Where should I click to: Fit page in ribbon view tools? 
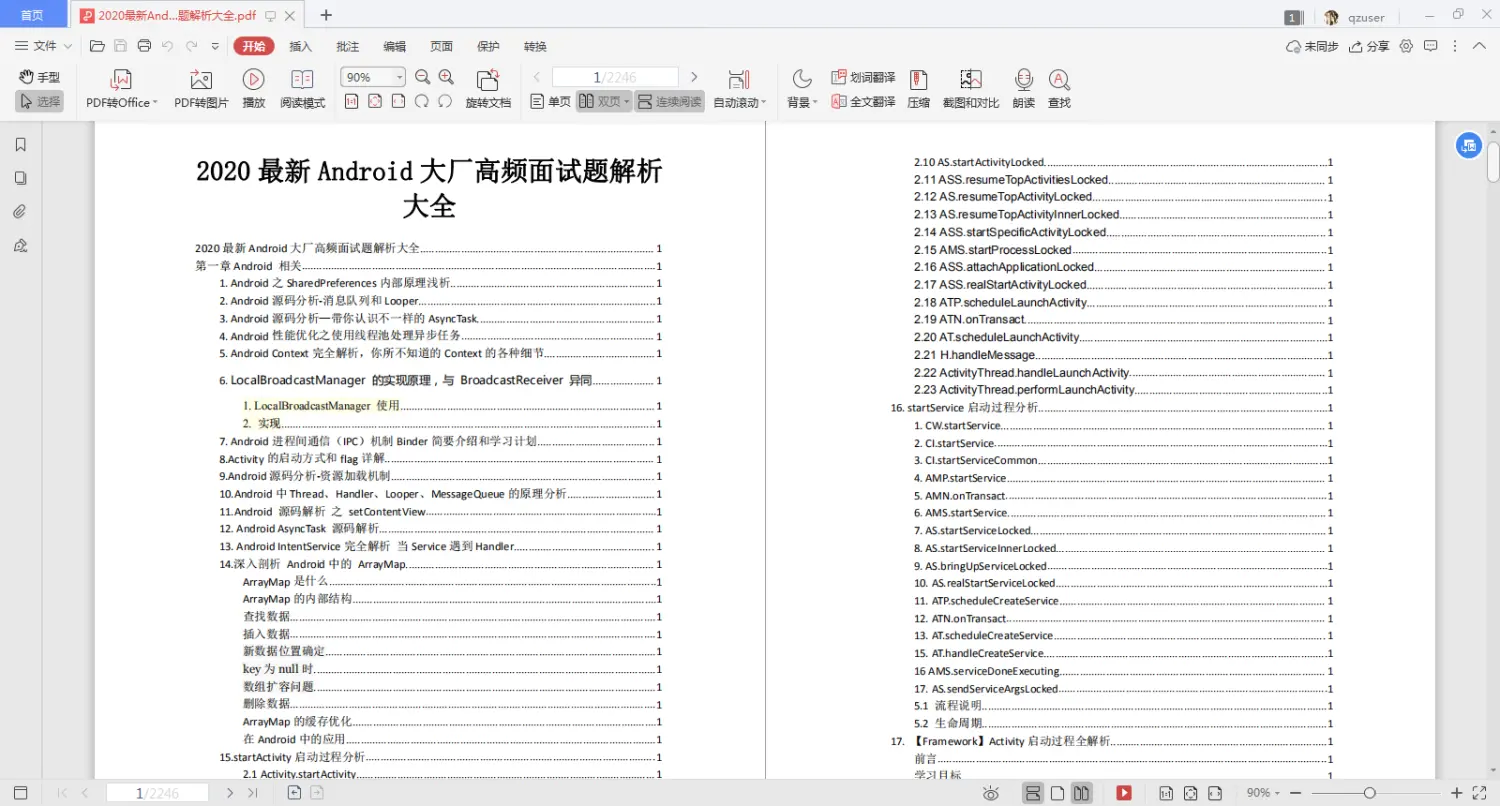tap(375, 101)
